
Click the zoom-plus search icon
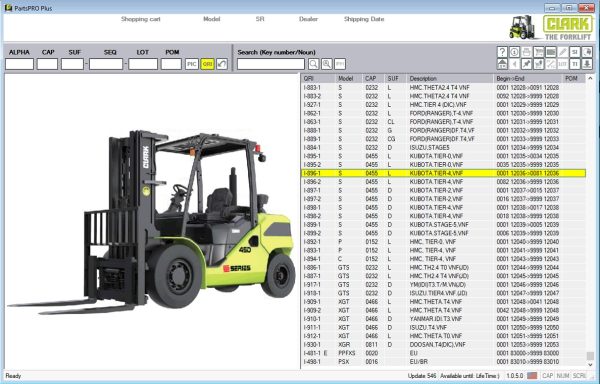[x=327, y=64]
